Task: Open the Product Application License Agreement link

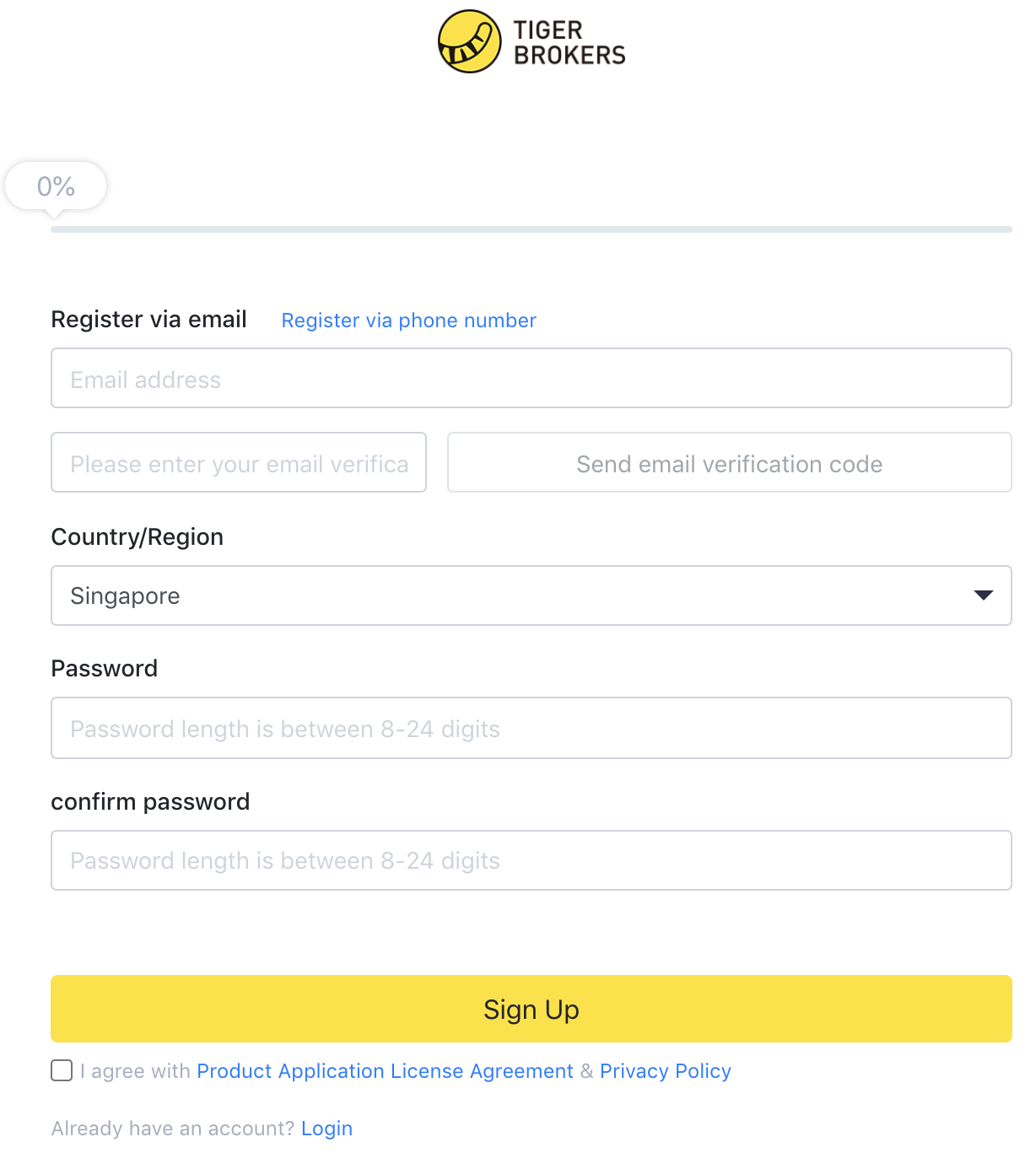Action: [x=385, y=1071]
